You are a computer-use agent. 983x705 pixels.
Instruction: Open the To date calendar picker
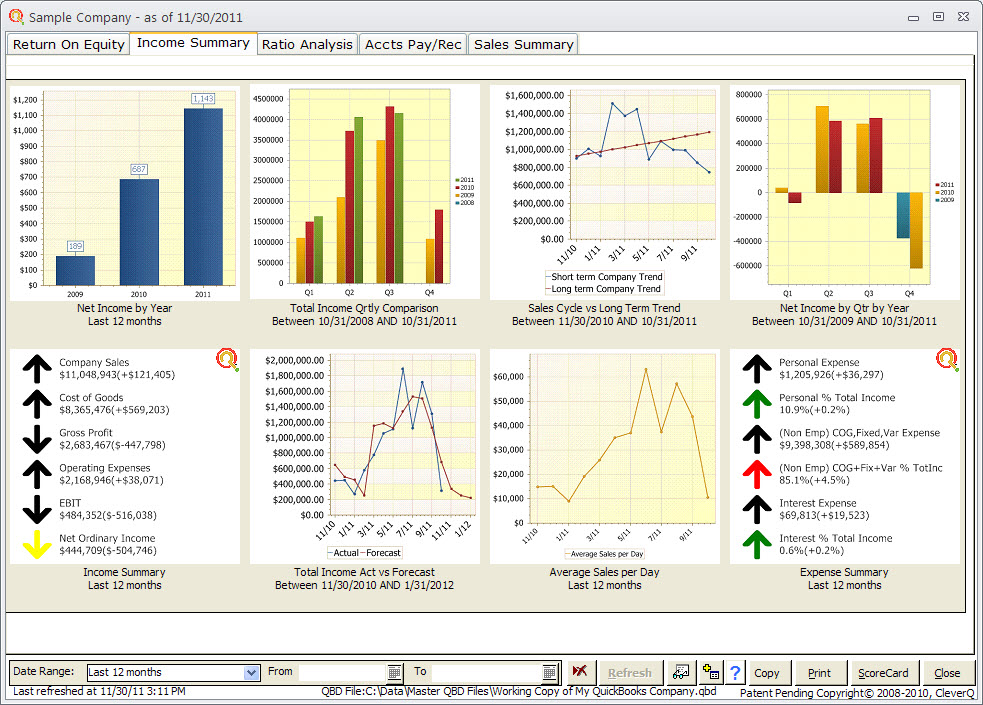coord(550,671)
